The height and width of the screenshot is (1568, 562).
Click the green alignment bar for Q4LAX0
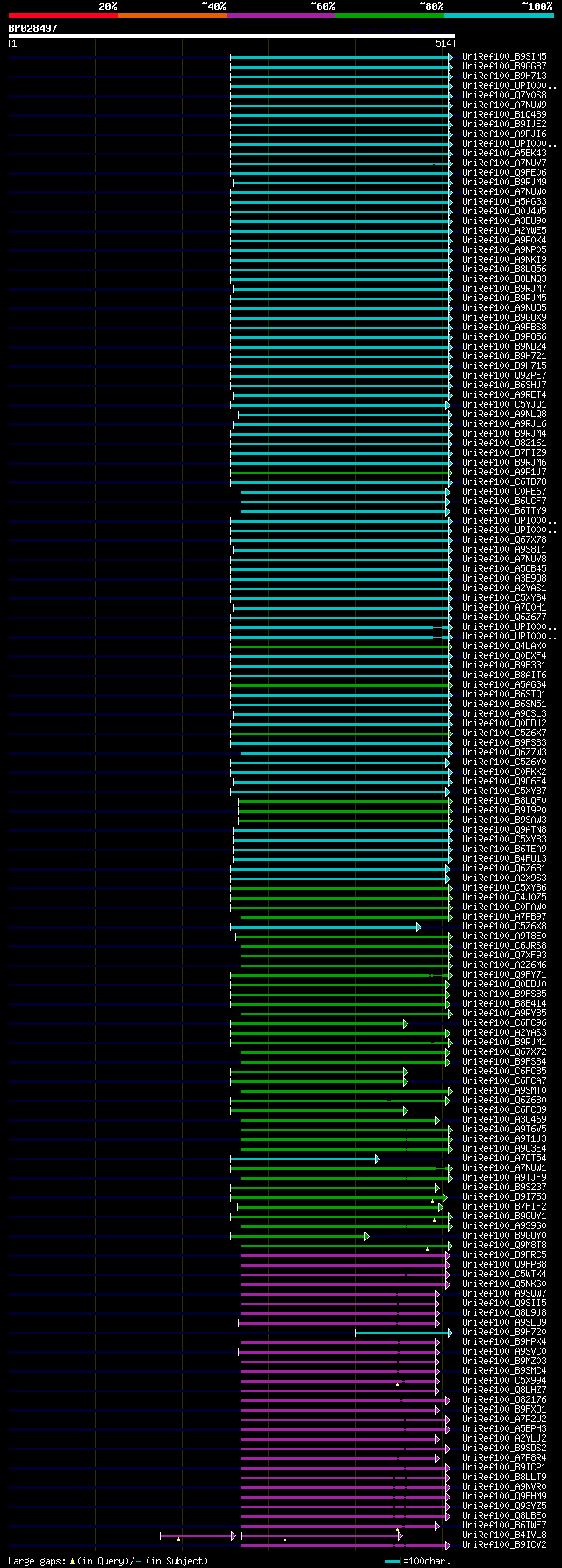point(342,646)
